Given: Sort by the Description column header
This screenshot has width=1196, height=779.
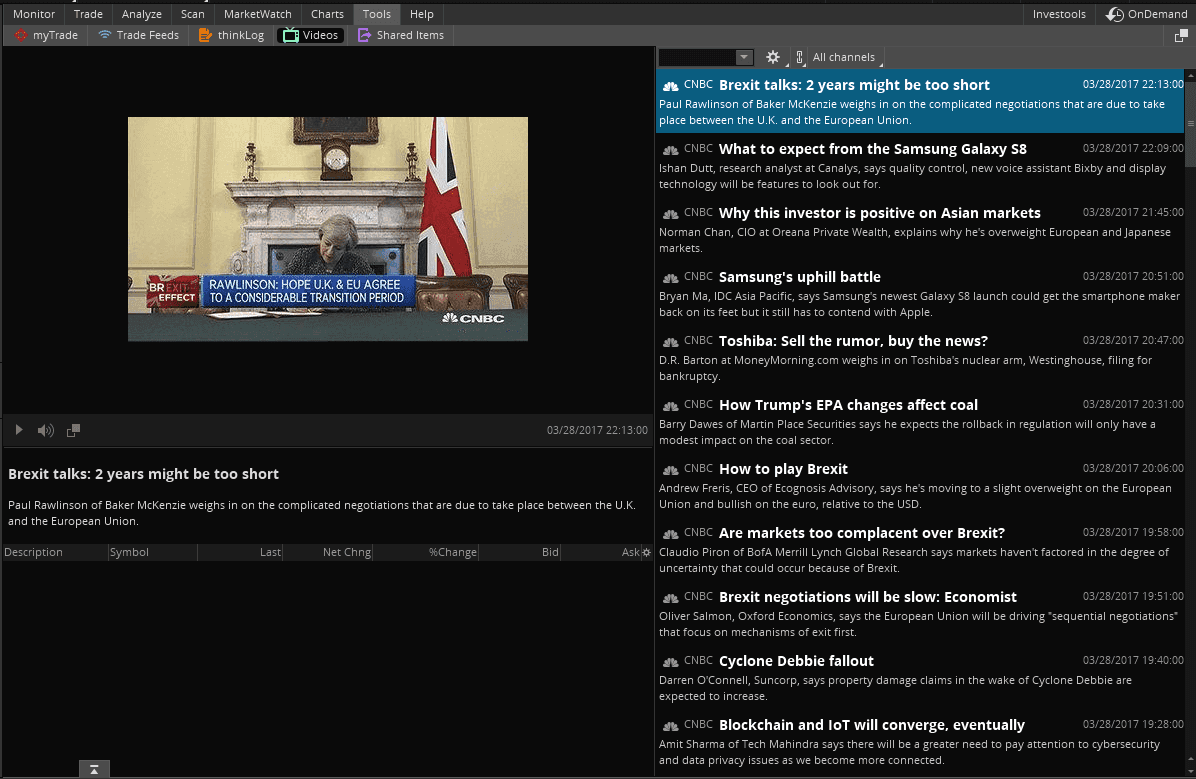Looking at the screenshot, I should [x=55, y=552].
